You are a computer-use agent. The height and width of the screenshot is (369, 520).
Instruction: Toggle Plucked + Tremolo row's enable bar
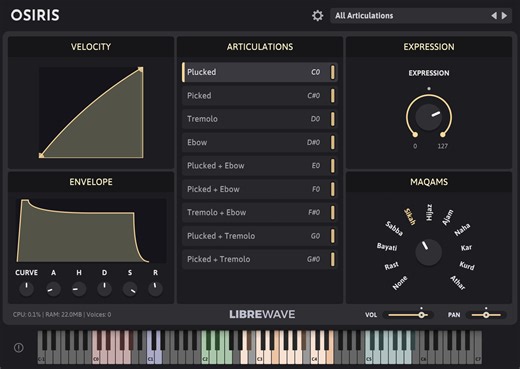click(332, 236)
